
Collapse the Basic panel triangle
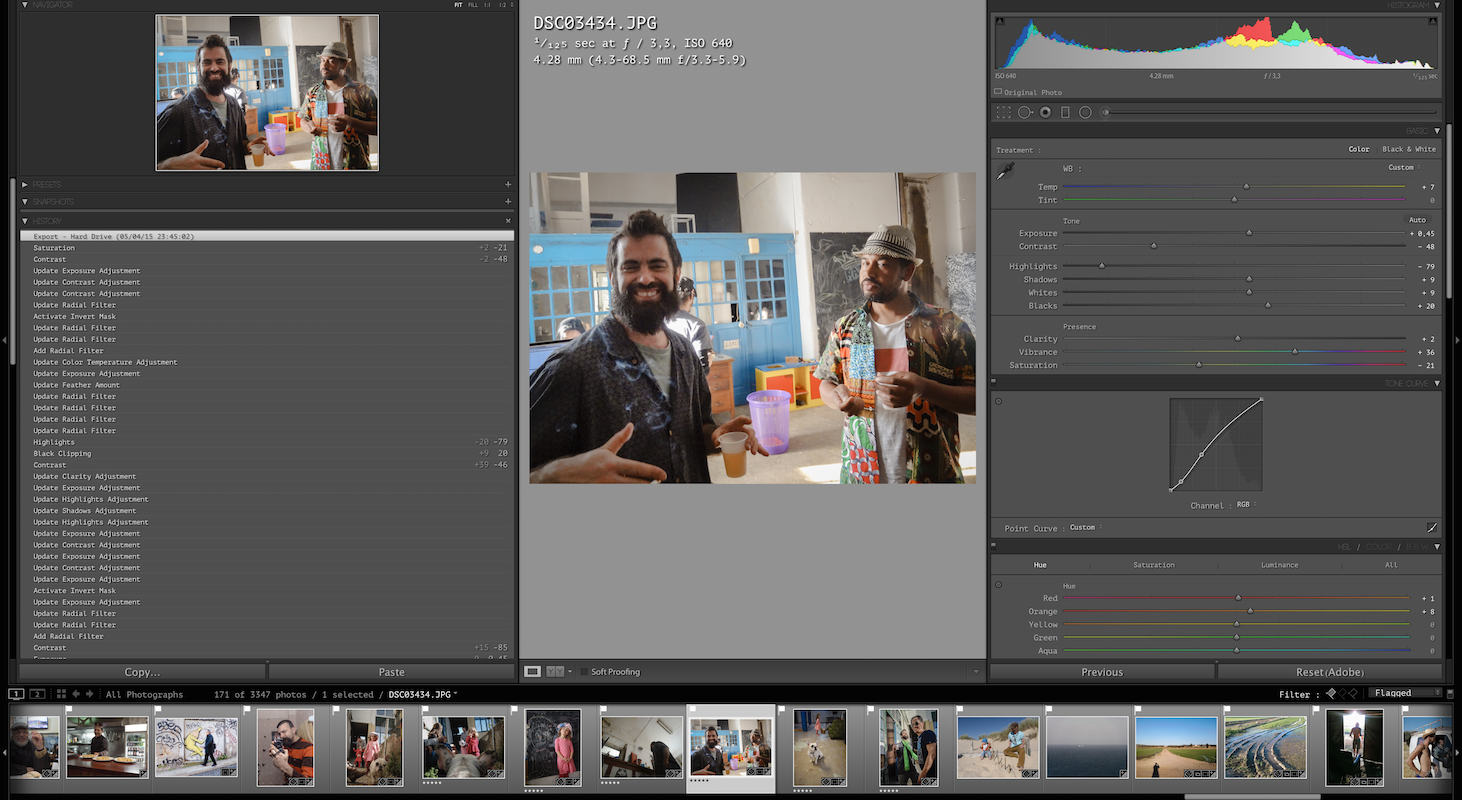point(1437,131)
